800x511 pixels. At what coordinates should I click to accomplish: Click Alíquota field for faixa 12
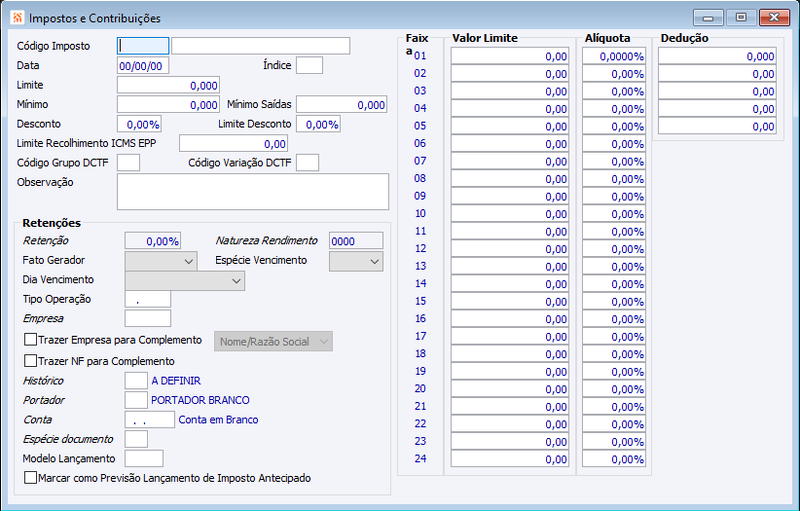pyautogui.click(x=614, y=249)
